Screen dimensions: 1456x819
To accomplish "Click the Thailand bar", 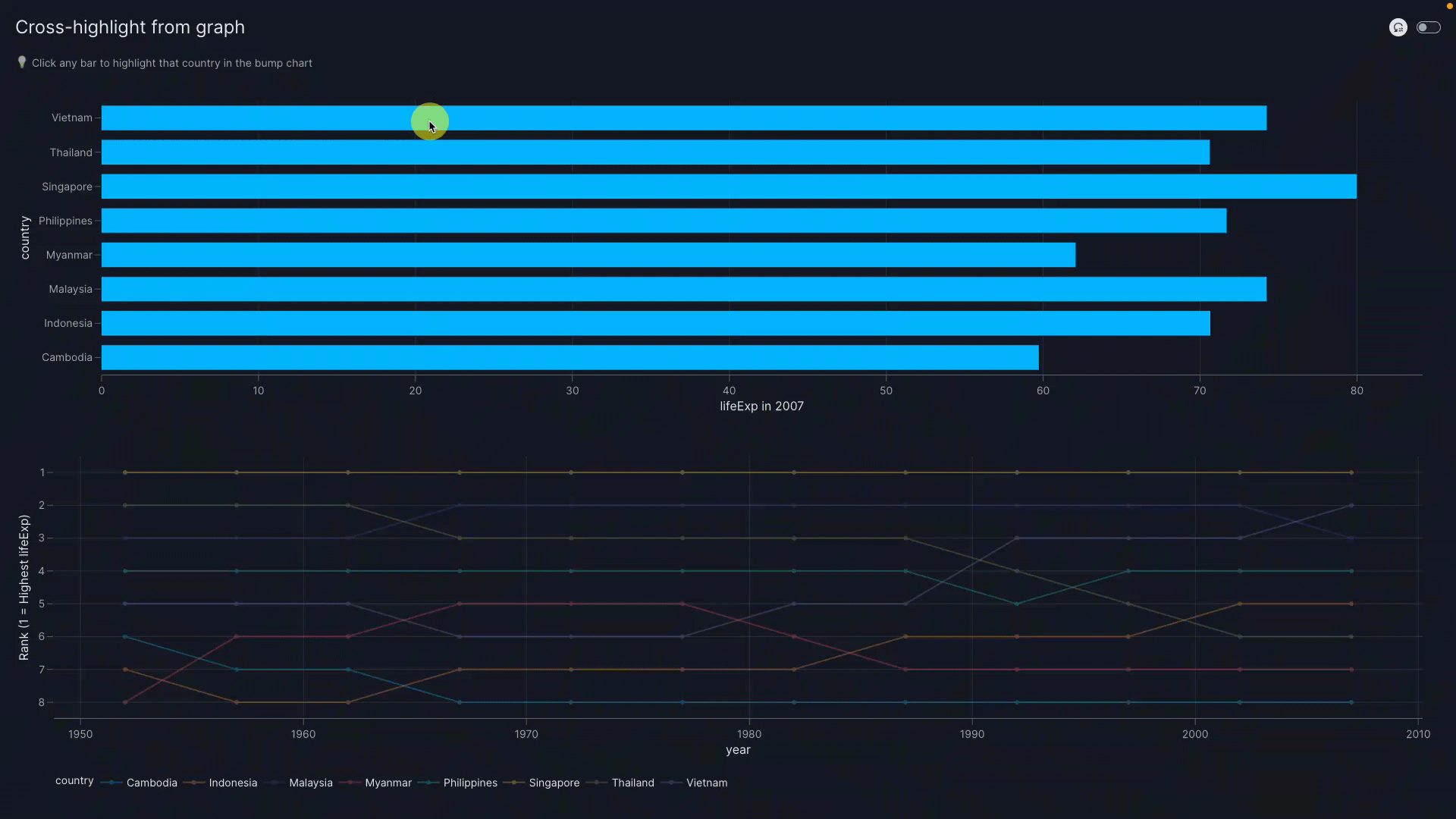I will tap(655, 152).
